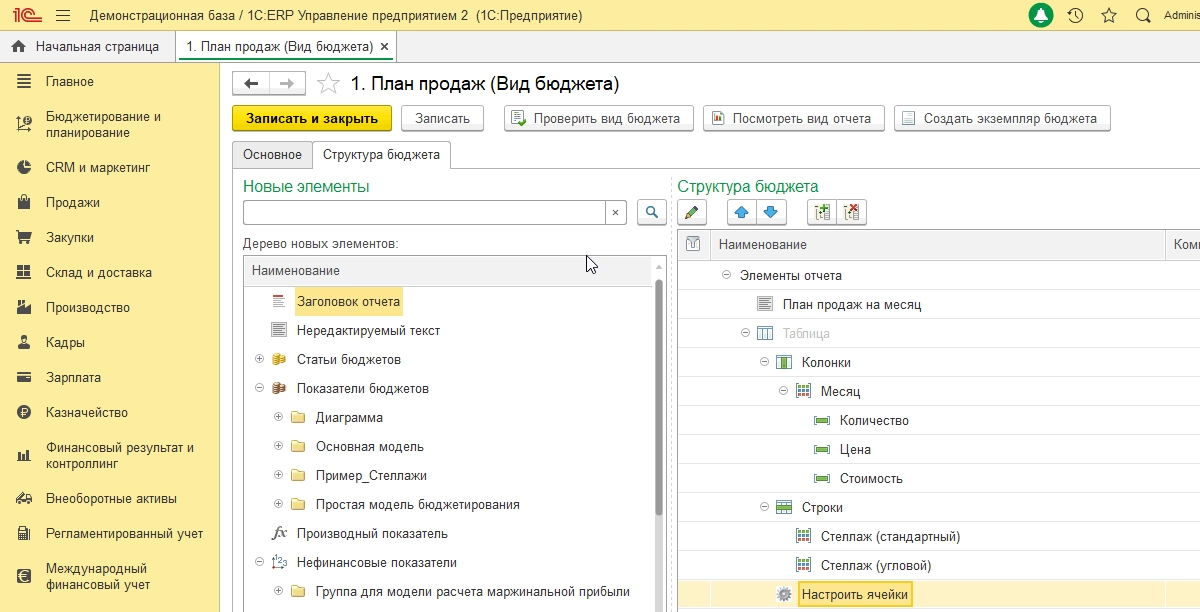This screenshot has height=612, width=1200.
Task: Click the pencil edit icon in Структура бюджета
Action: click(692, 212)
